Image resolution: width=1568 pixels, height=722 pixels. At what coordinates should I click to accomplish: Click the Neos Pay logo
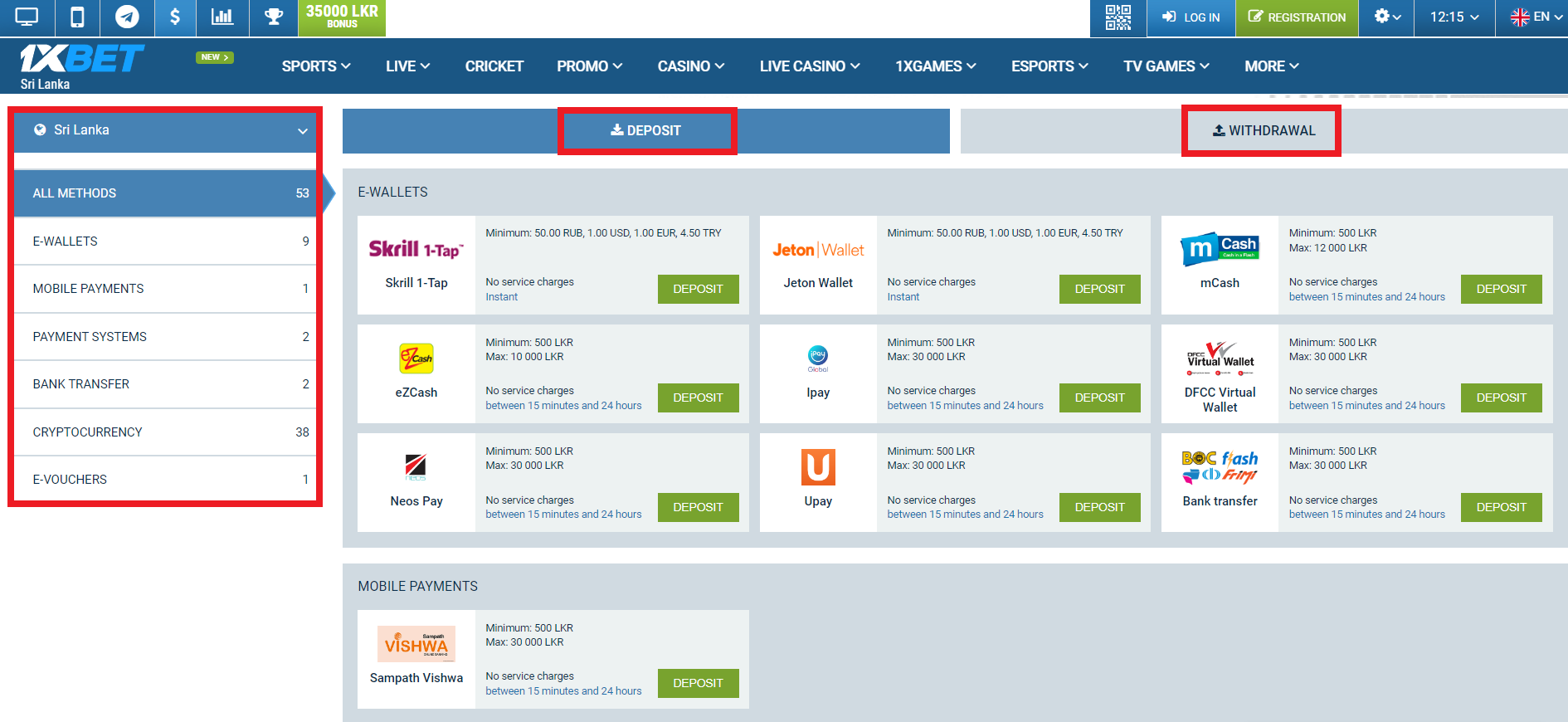(416, 467)
